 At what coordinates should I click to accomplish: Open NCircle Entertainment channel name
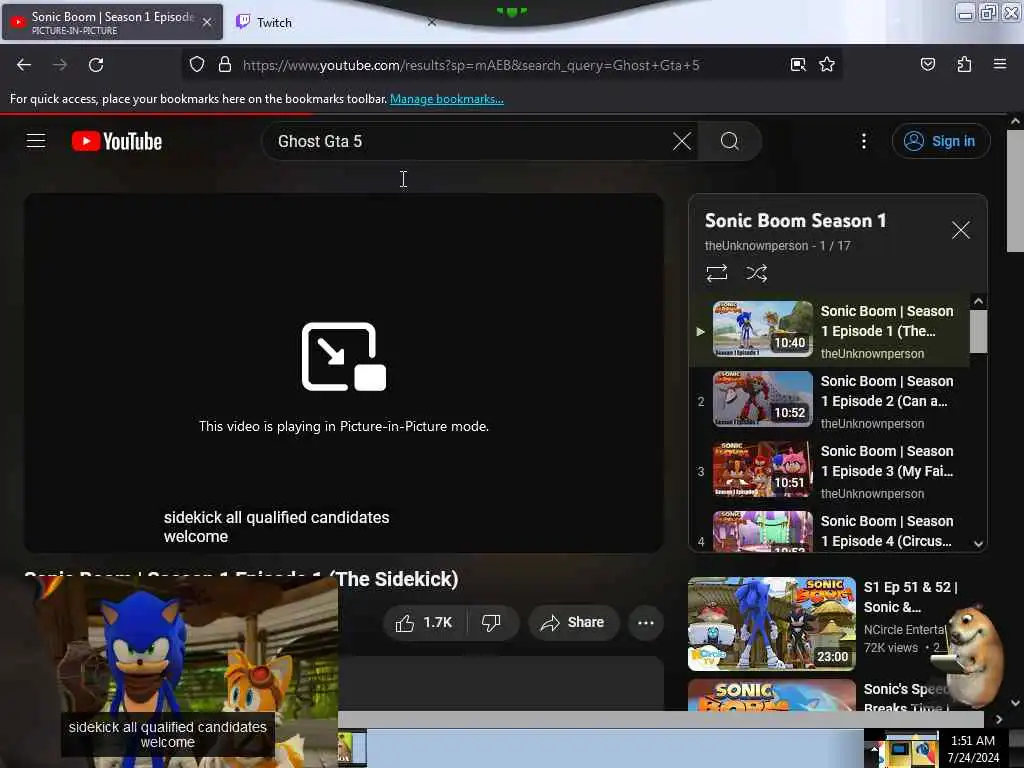click(x=904, y=630)
